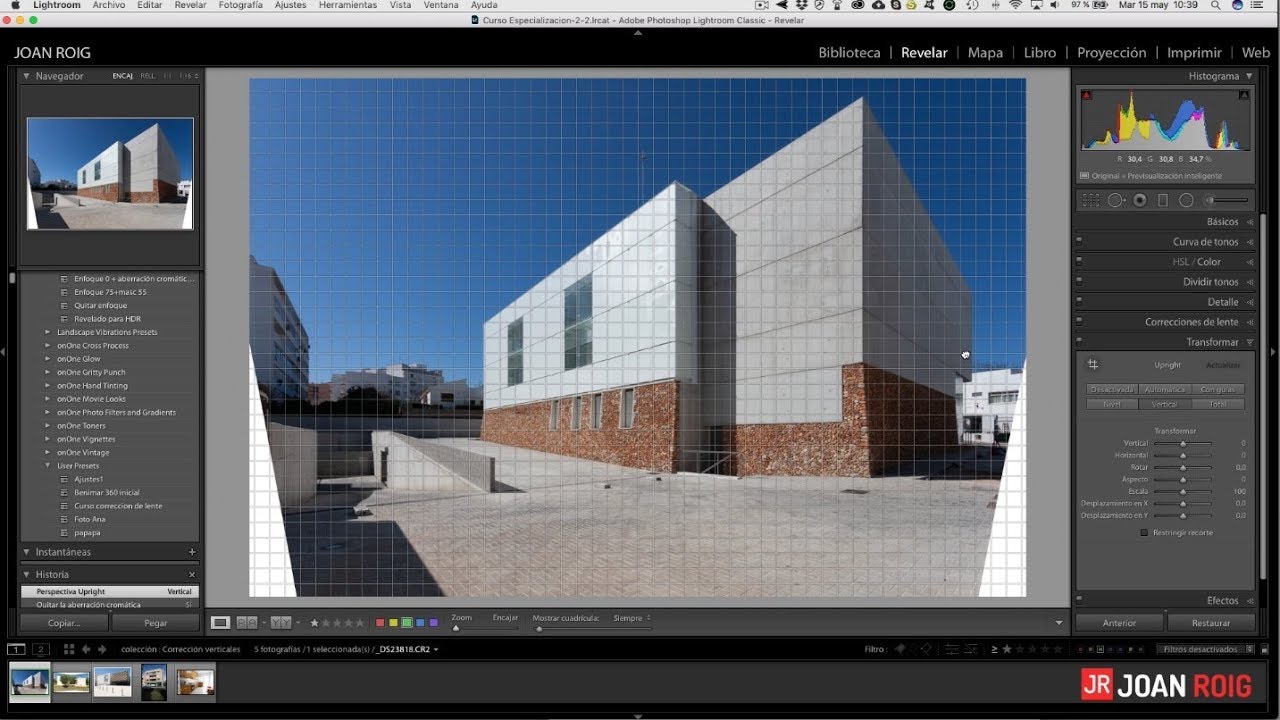Select the Crop Overlay tool in tool strip
Image resolution: width=1280 pixels, height=720 pixels.
(x=1091, y=200)
